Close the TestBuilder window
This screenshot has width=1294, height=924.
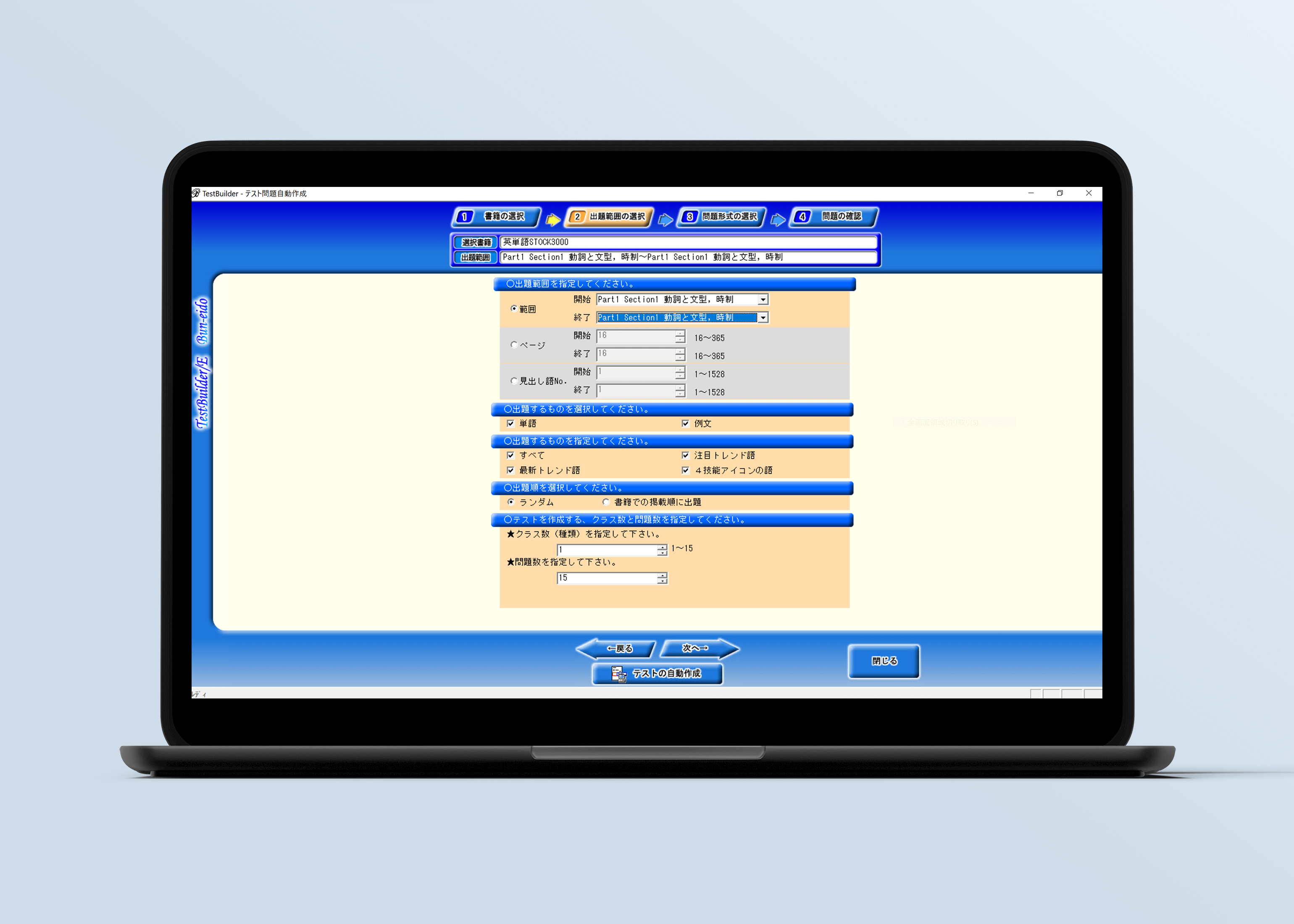[1089, 194]
